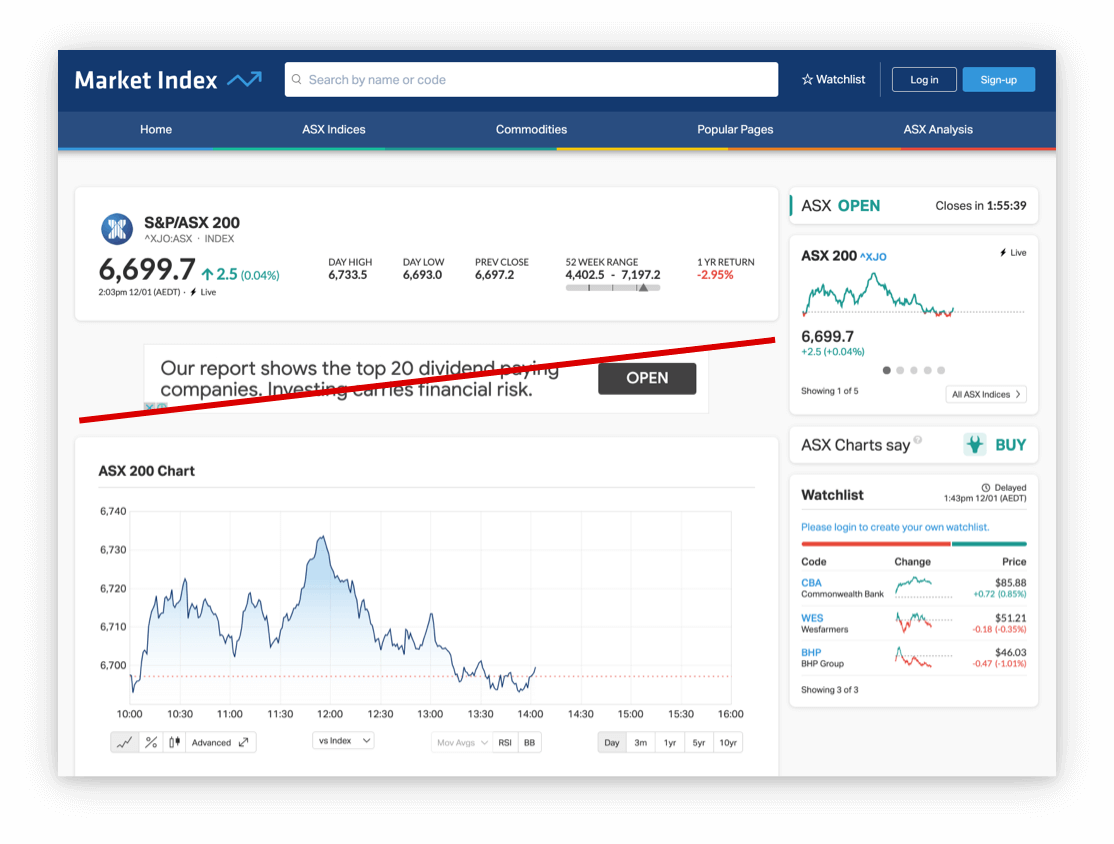Select the candlestick chart type icon
1114x844 pixels.
point(174,742)
